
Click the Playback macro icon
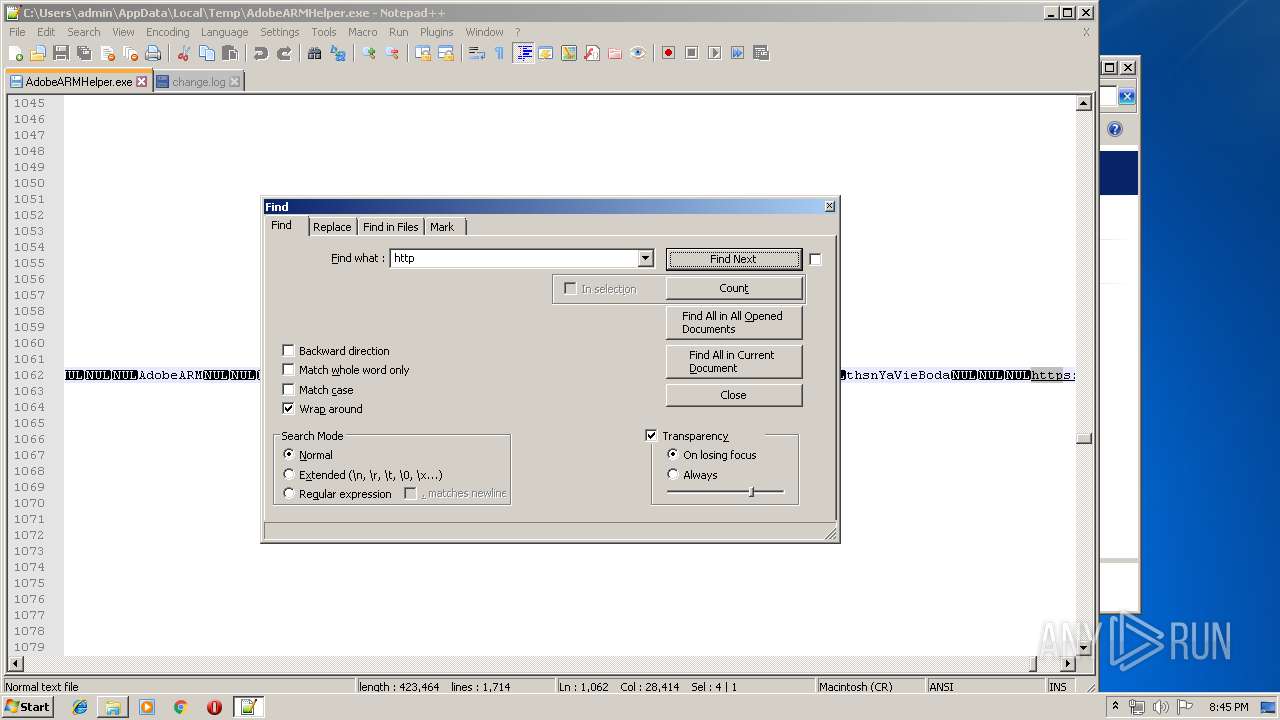[x=715, y=53]
